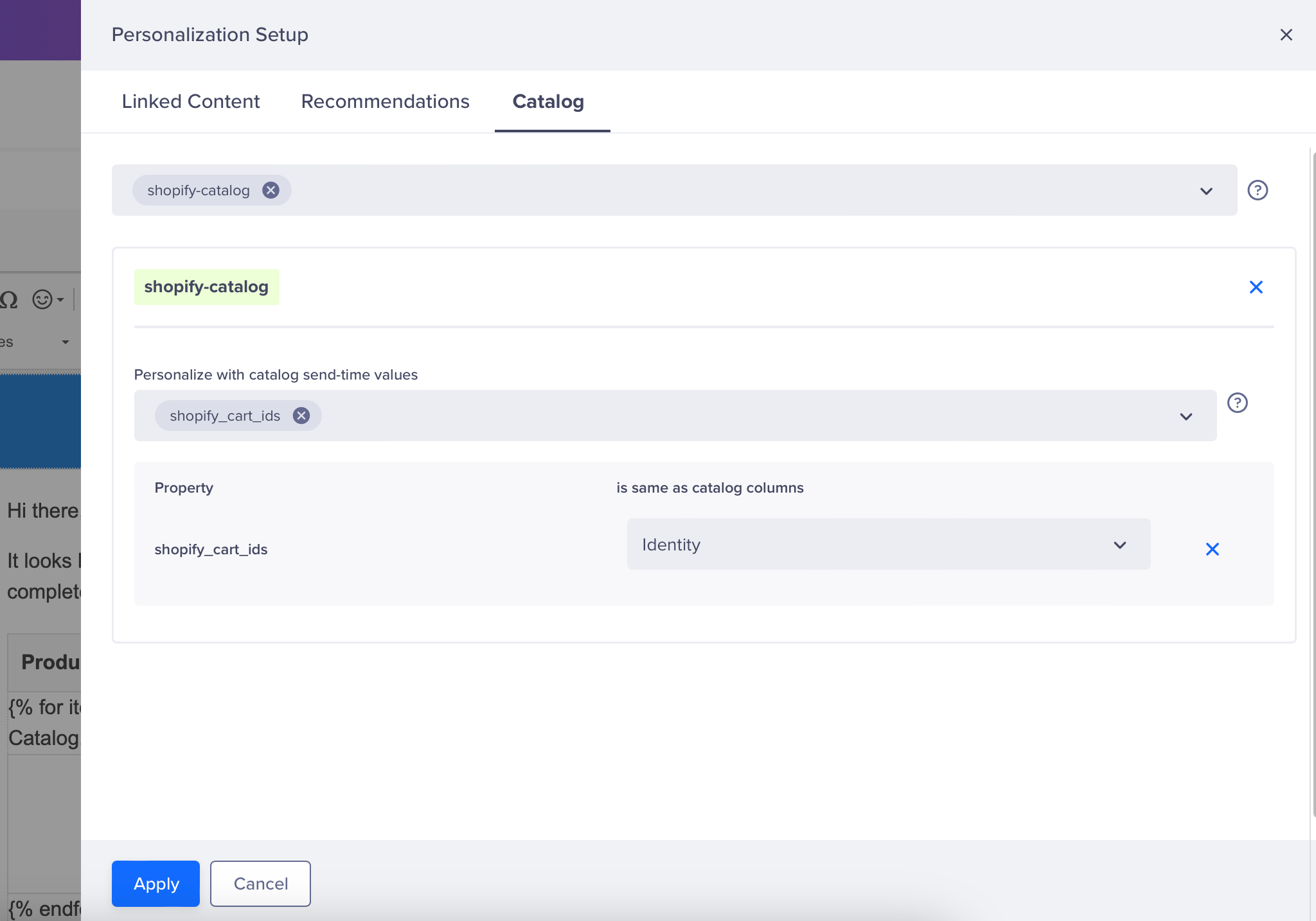This screenshot has height=921, width=1316.
Task: Remove the shopify-catalog chip from catalog selector
Action: coord(271,190)
